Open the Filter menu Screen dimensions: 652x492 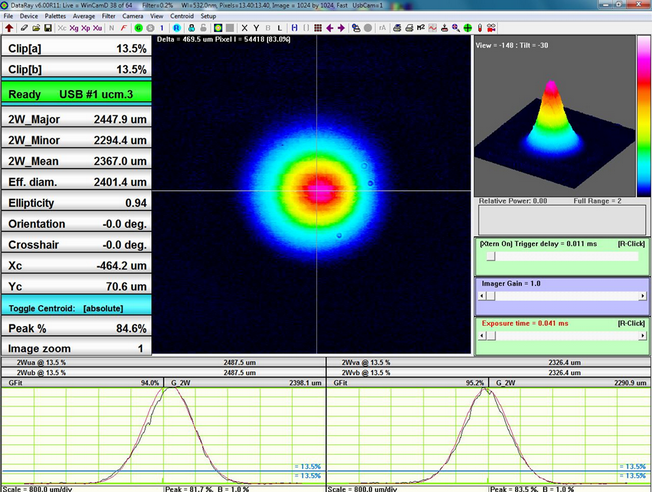pyautogui.click(x=108, y=16)
